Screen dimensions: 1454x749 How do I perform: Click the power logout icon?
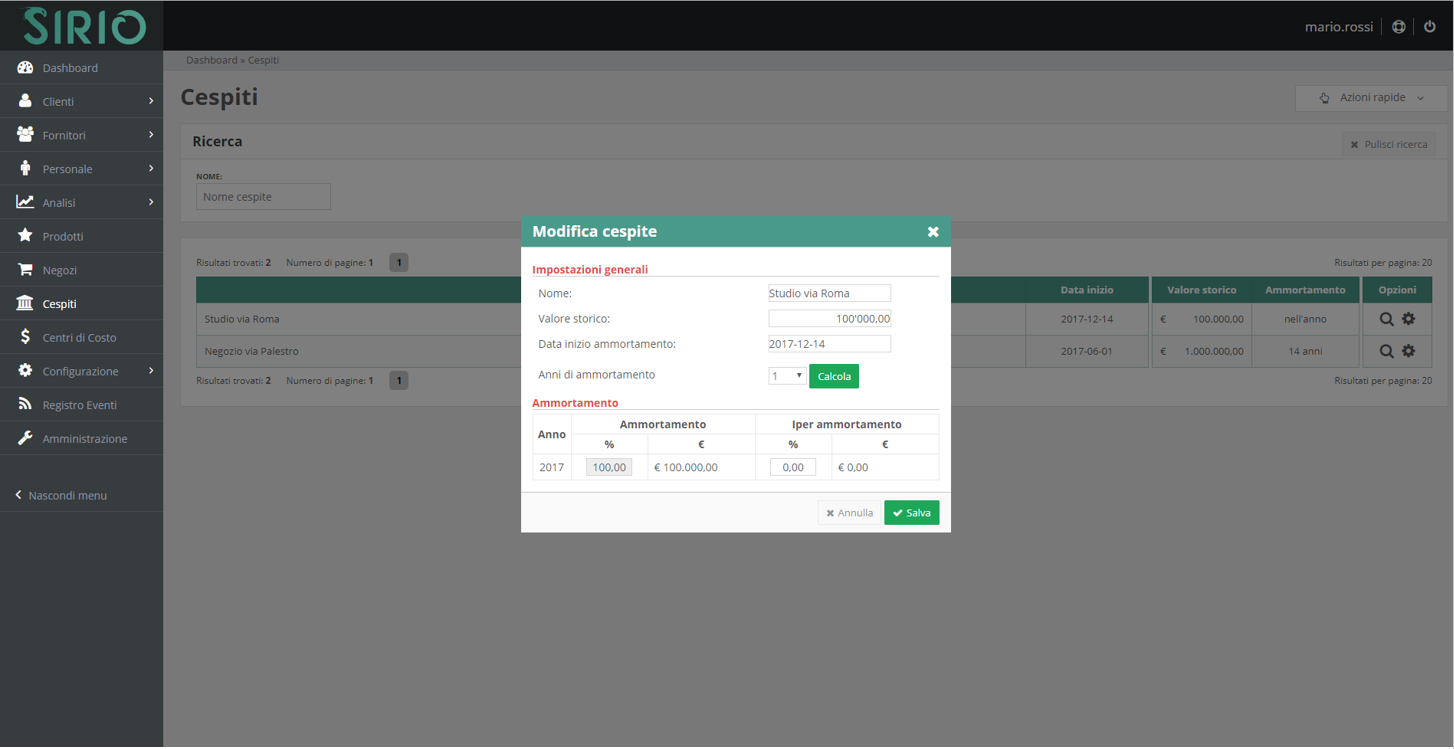pos(1429,27)
